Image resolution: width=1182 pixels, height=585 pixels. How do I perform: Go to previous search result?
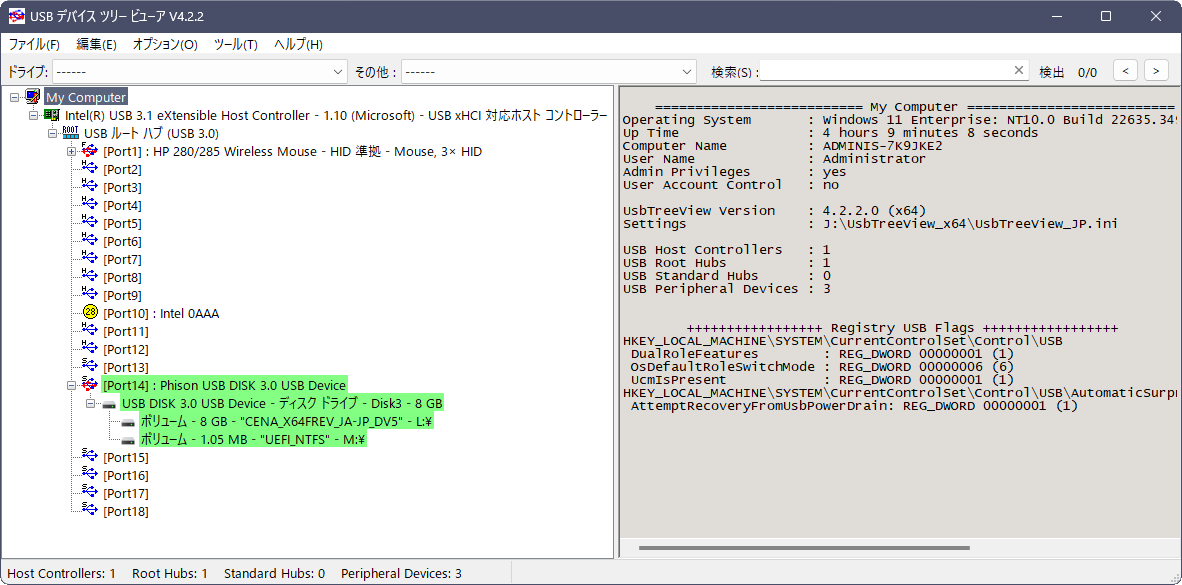pyautogui.click(x=1125, y=71)
